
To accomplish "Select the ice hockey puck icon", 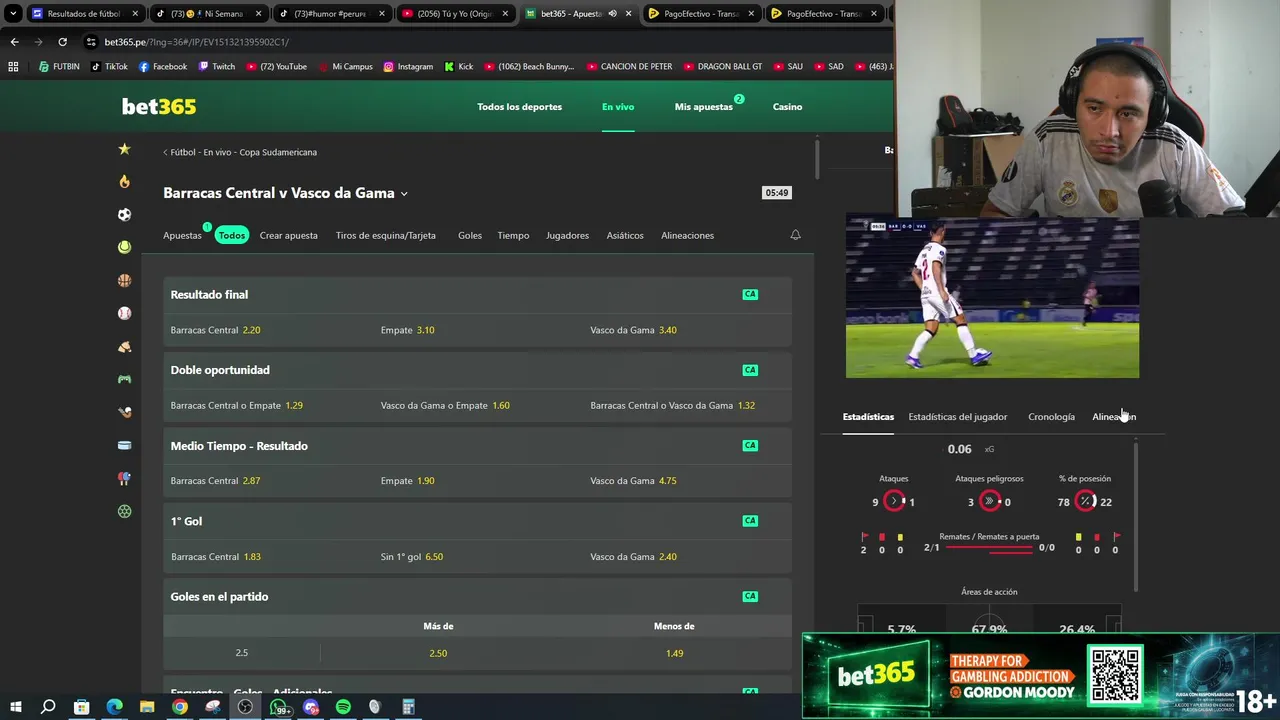I will click(124, 445).
